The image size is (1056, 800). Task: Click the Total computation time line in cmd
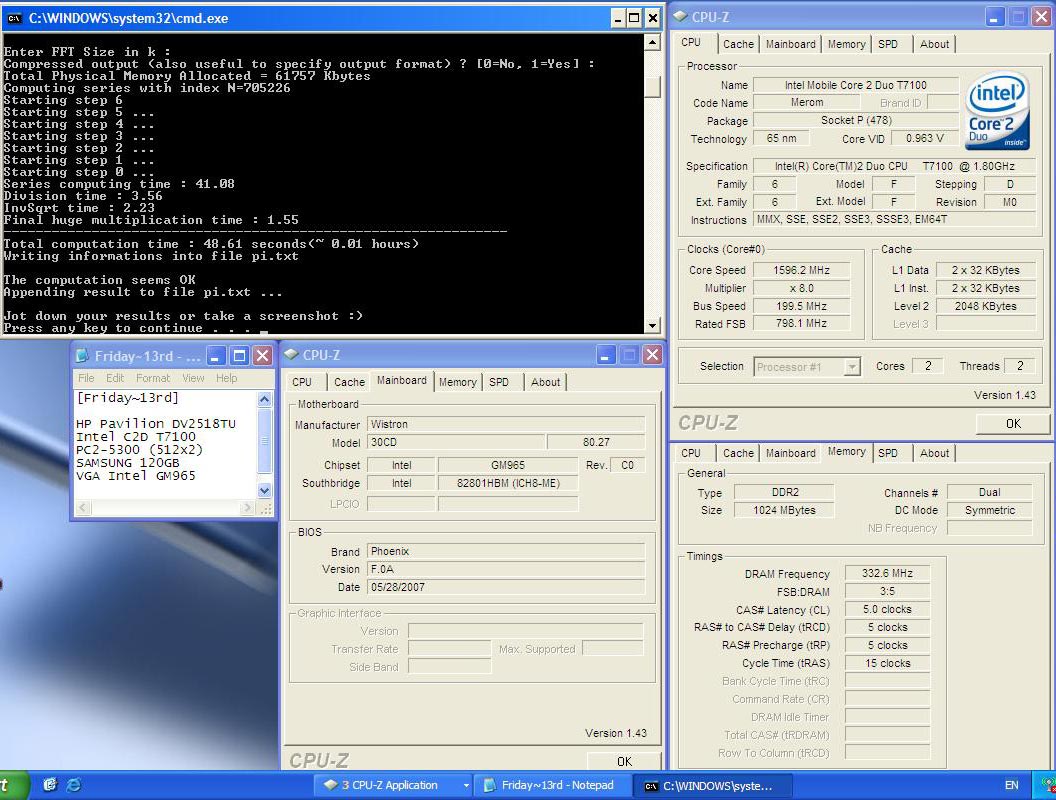[x=211, y=244]
